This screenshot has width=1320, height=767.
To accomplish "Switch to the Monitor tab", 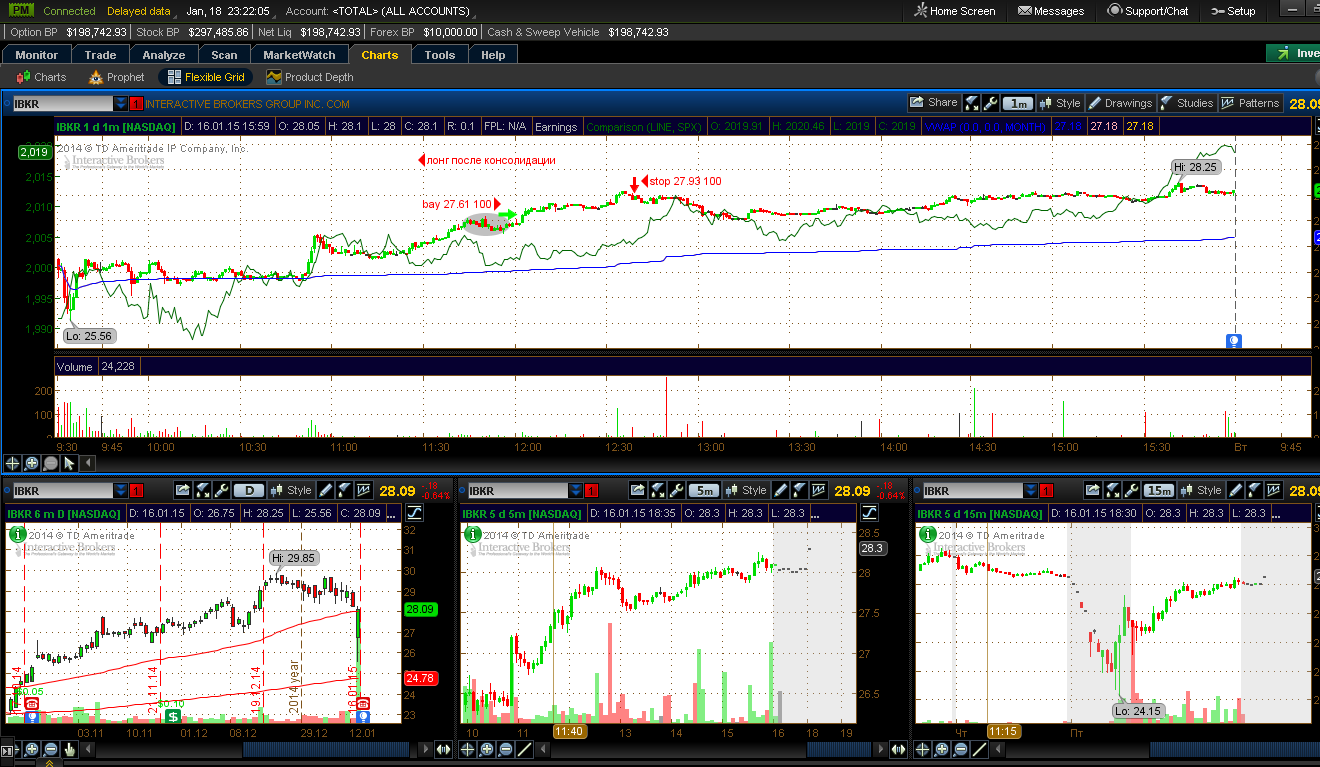I will [37, 55].
